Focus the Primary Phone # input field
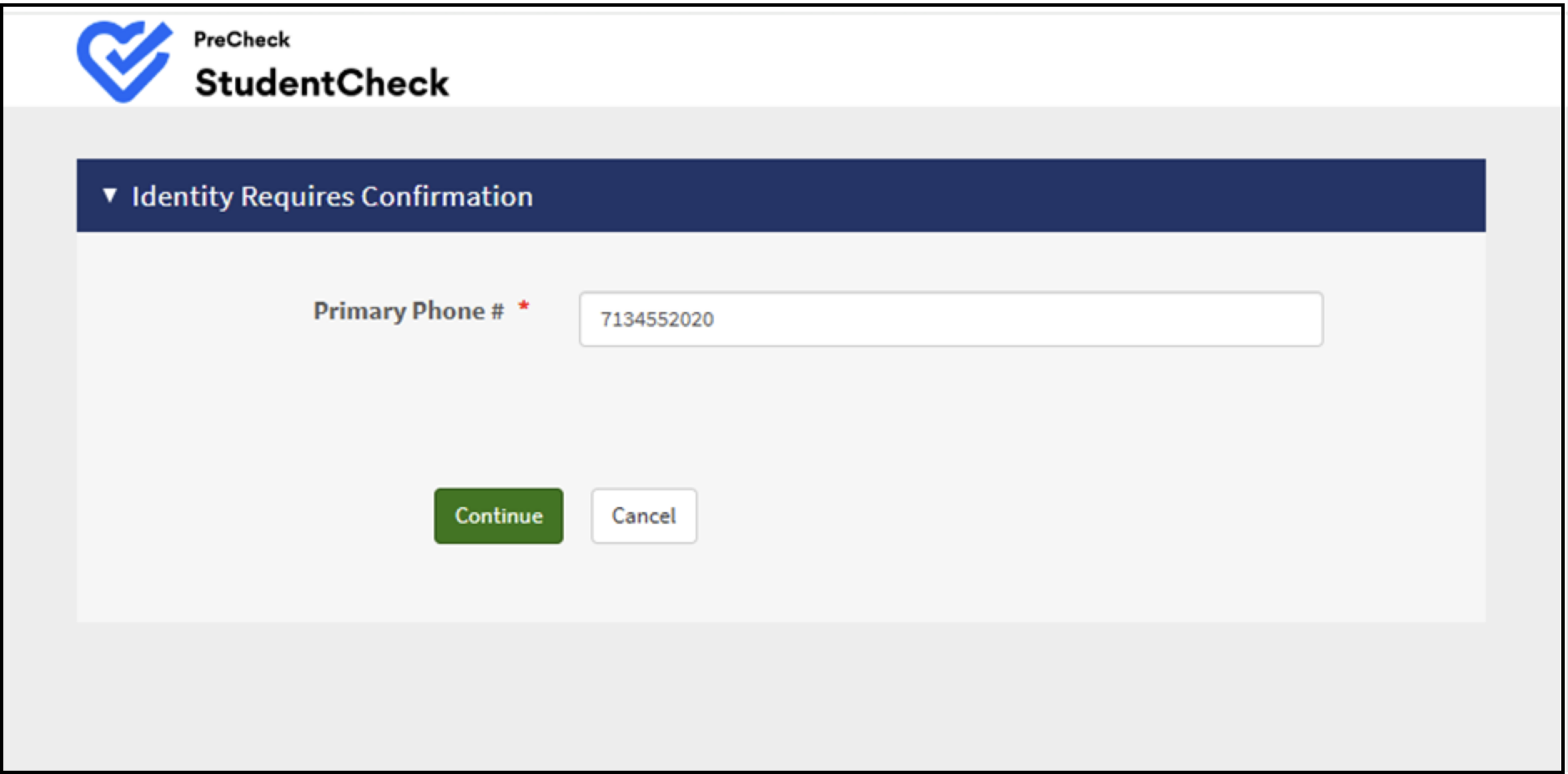1568x774 pixels. tap(951, 319)
